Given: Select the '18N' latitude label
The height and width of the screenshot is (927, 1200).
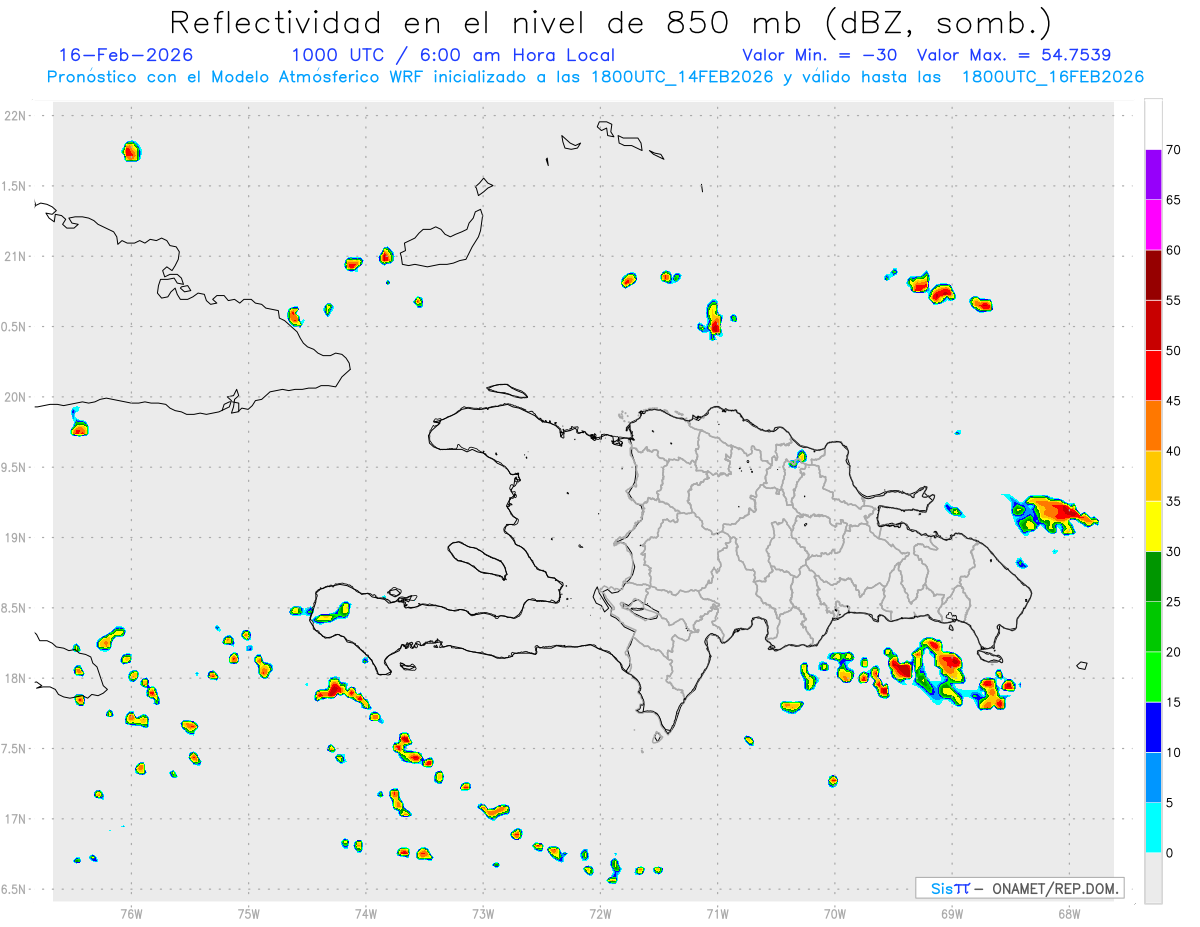Looking at the screenshot, I should coord(15,679).
